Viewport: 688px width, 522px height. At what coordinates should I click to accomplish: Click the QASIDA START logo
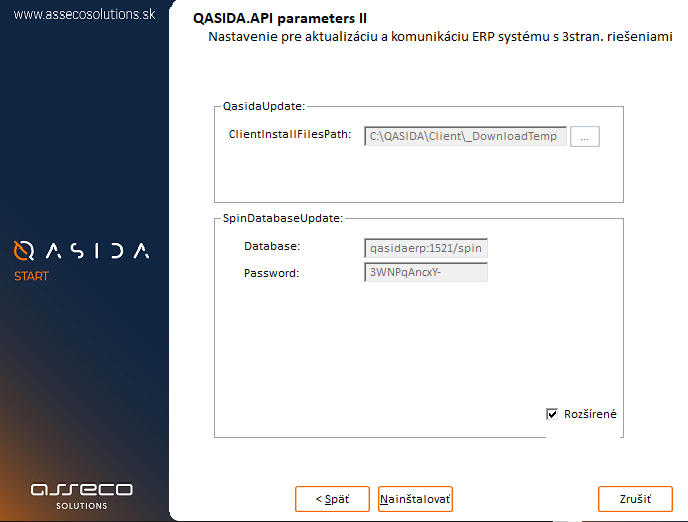click(x=82, y=261)
